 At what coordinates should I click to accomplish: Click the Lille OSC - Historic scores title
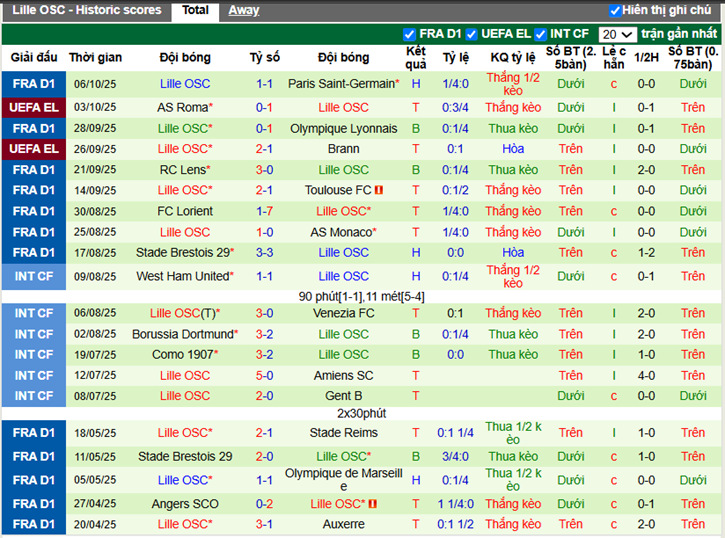coord(86,10)
